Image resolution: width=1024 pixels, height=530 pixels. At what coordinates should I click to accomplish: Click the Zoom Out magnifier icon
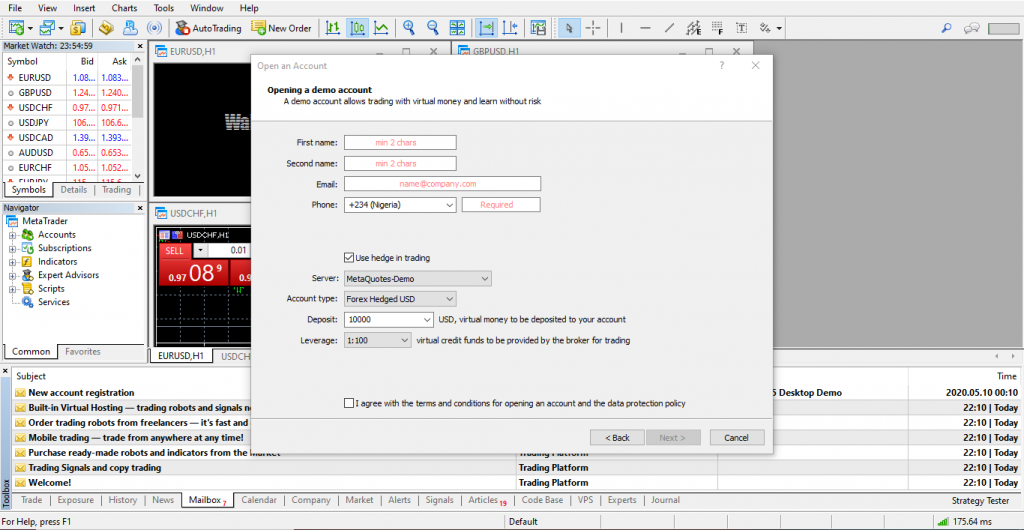(x=433, y=28)
